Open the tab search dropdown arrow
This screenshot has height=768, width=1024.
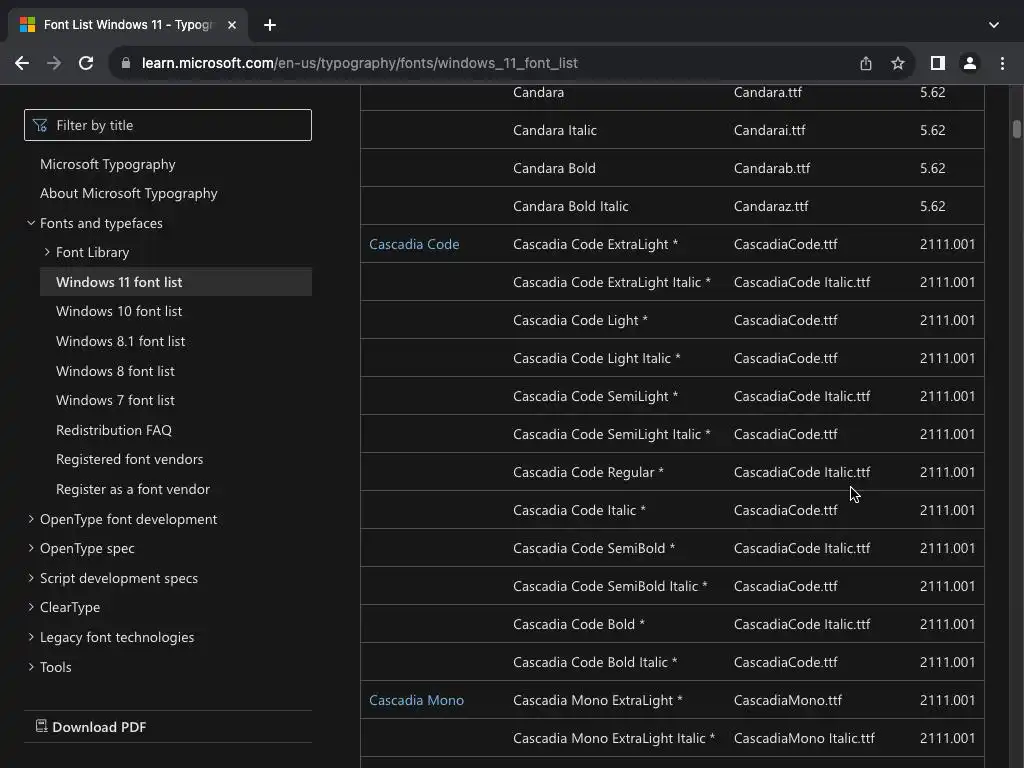(993, 25)
